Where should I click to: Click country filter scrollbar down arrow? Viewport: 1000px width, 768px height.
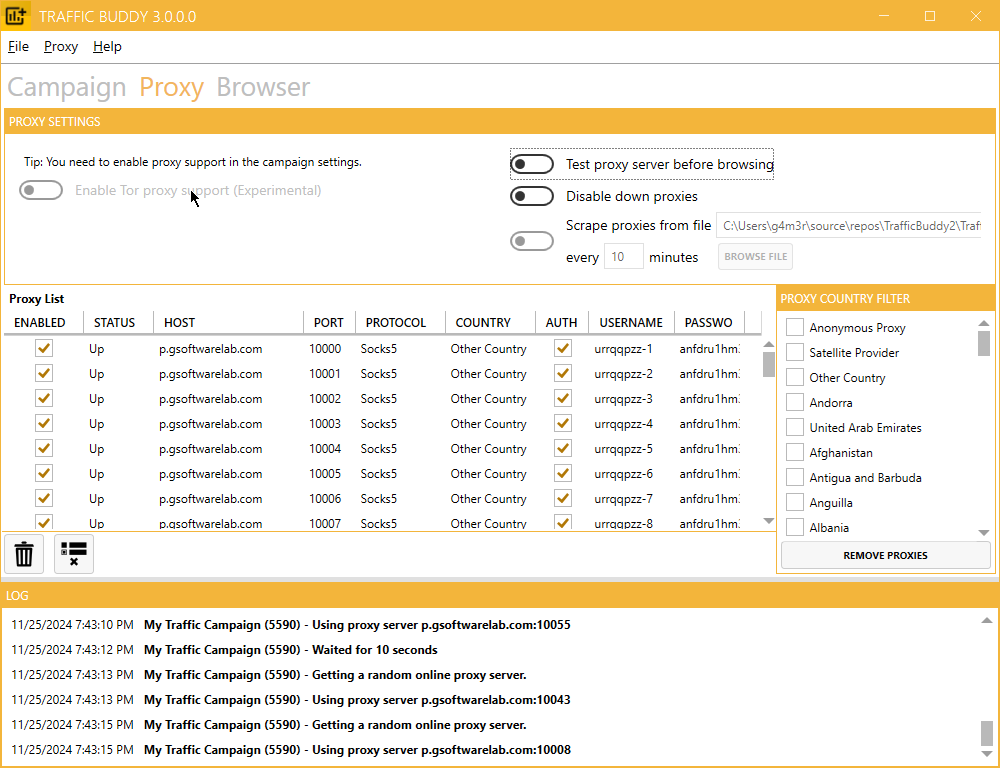pyautogui.click(x=983, y=533)
